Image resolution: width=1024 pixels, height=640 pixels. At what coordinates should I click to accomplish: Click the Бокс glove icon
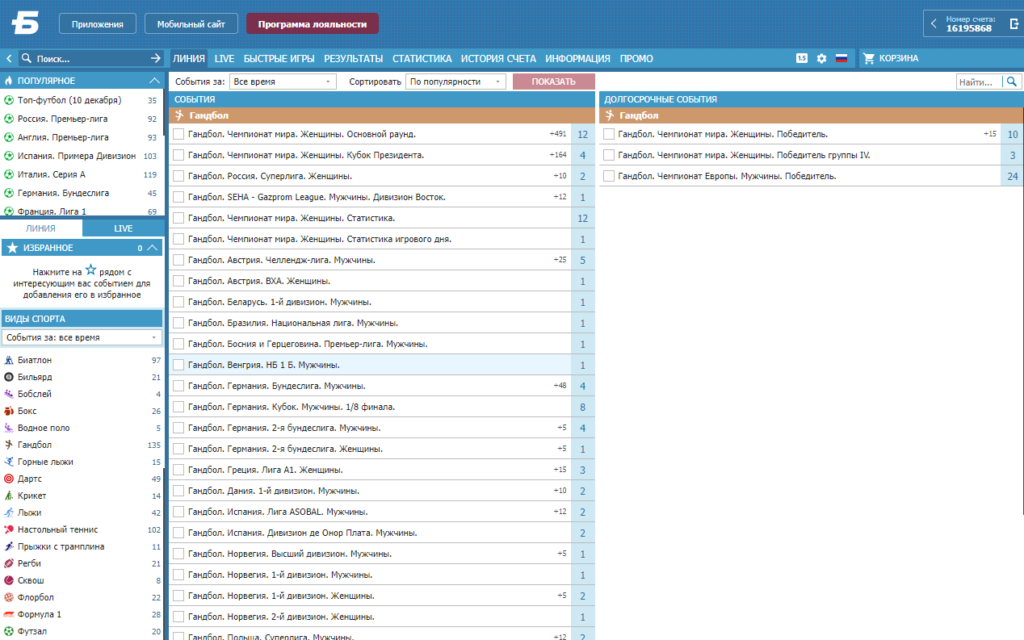pyautogui.click(x=9, y=411)
